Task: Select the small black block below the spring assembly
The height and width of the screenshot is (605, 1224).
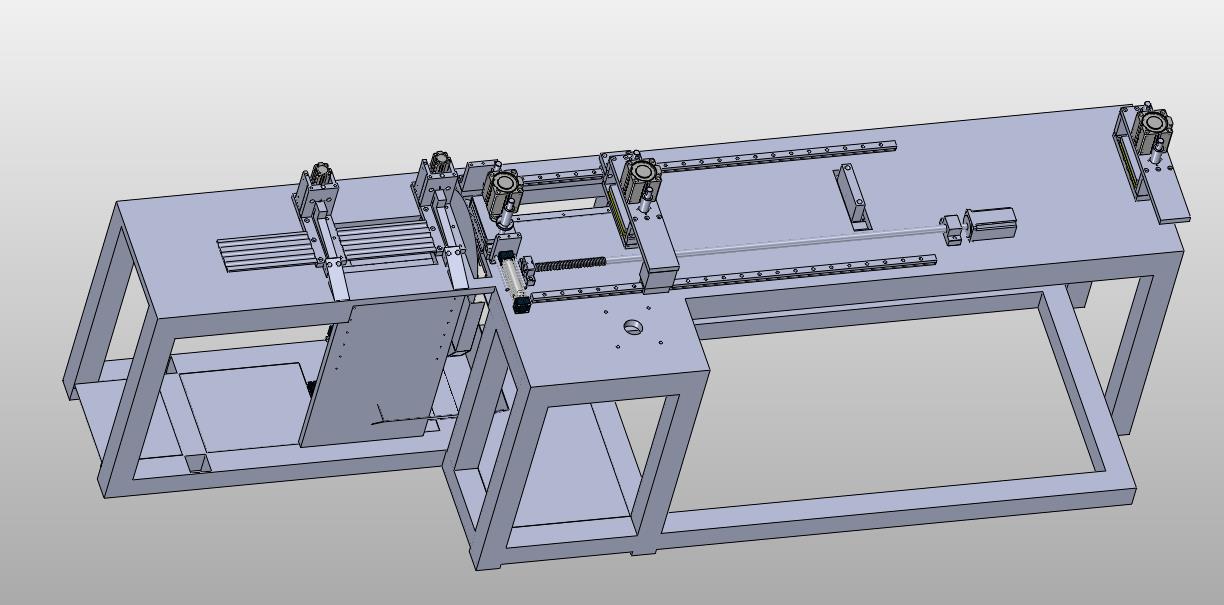Action: pyautogui.click(x=521, y=304)
